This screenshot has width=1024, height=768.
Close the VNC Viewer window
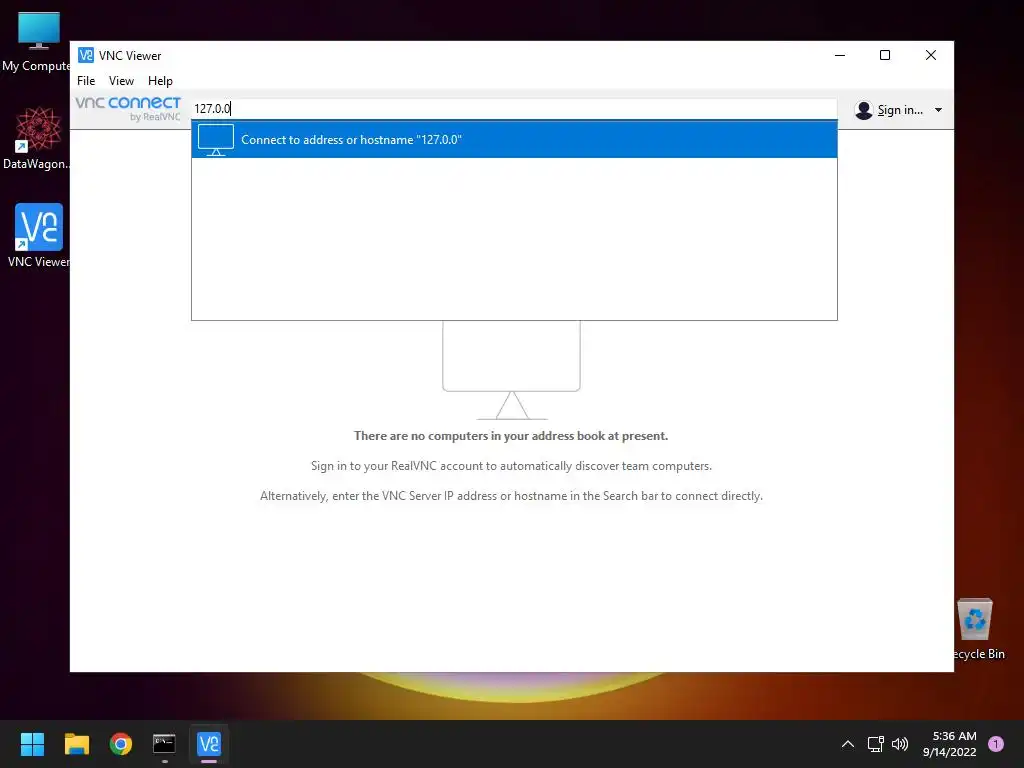pos(931,56)
